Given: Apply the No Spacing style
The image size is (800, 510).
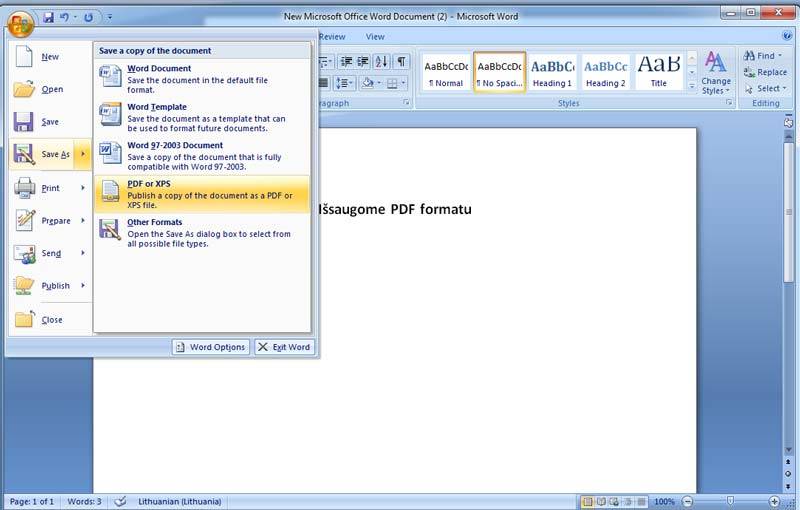Looking at the screenshot, I should pyautogui.click(x=499, y=72).
